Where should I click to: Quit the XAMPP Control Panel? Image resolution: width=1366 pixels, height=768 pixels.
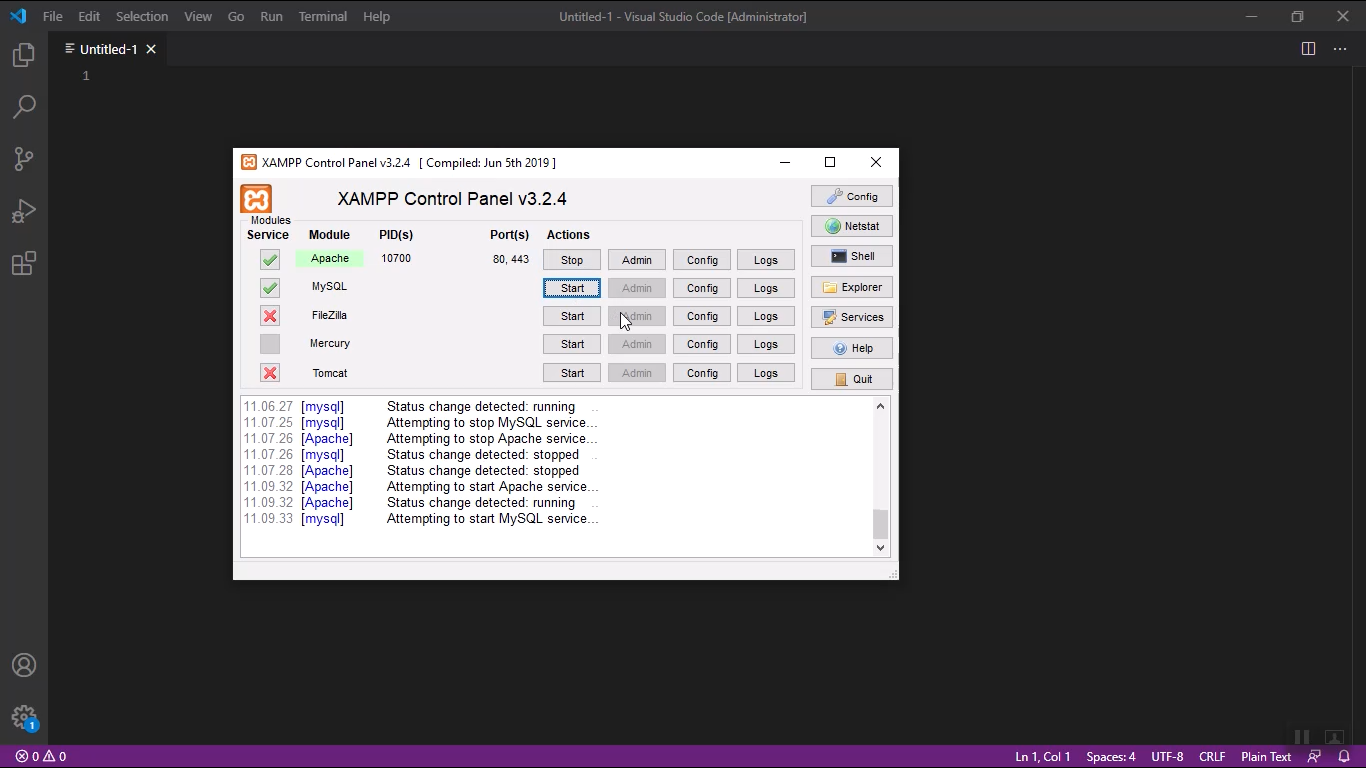pos(852,379)
